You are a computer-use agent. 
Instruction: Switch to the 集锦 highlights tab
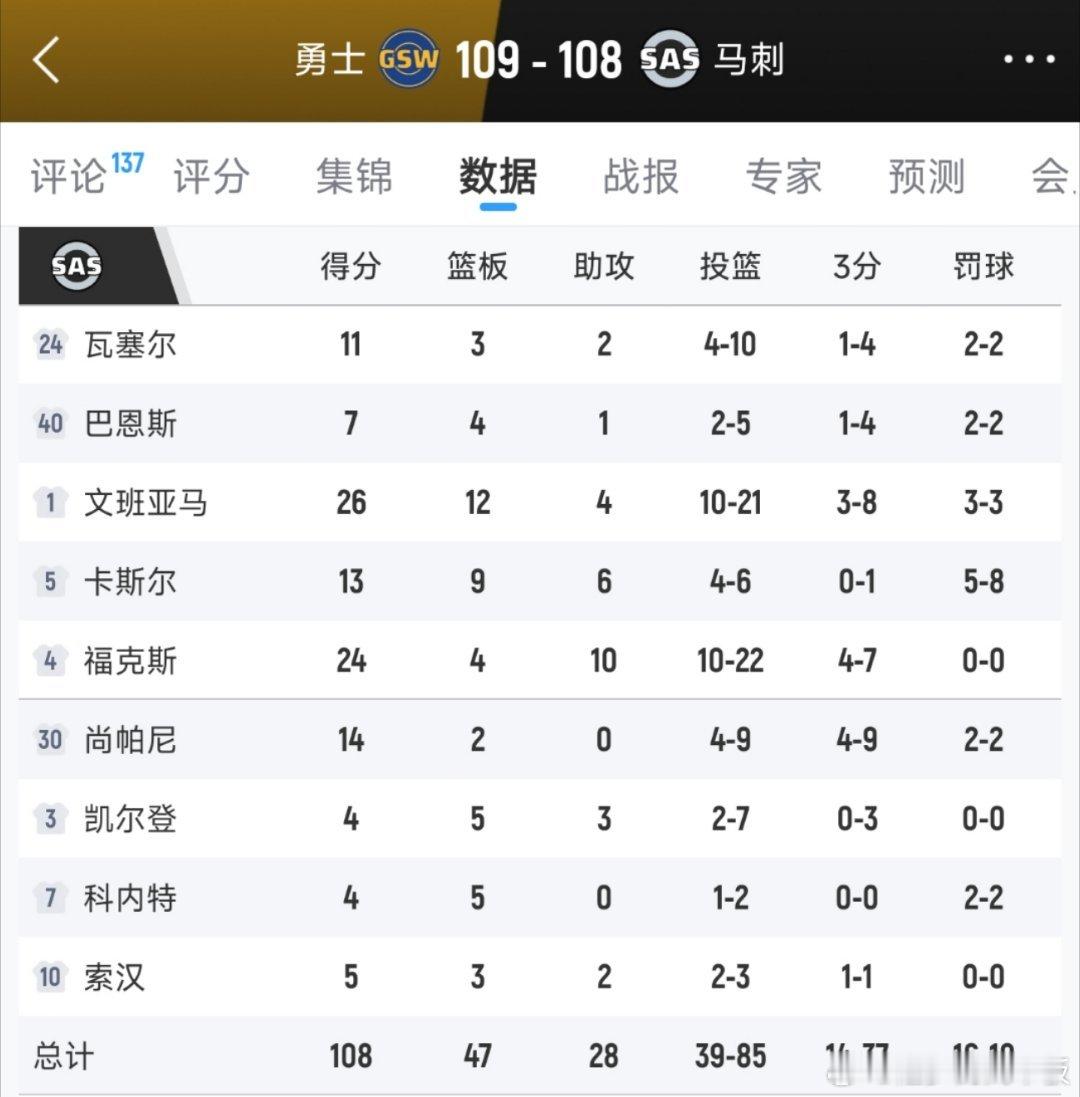[x=354, y=177]
